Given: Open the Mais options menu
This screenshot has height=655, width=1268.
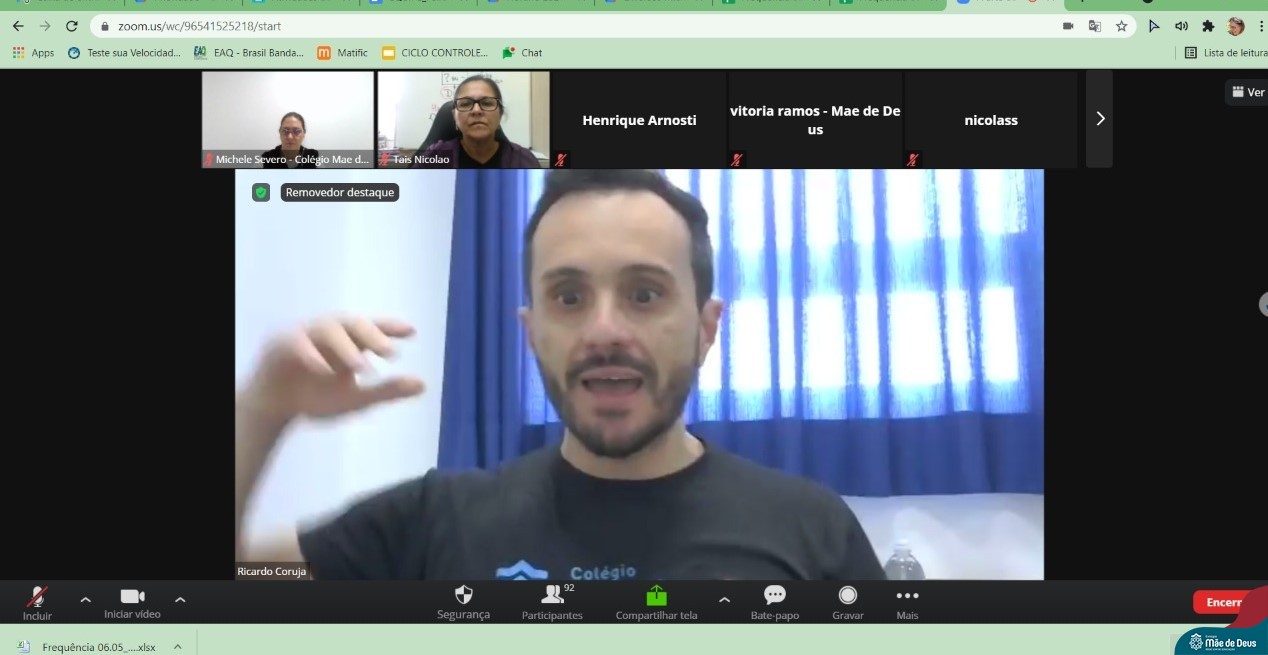Looking at the screenshot, I should [x=907, y=601].
